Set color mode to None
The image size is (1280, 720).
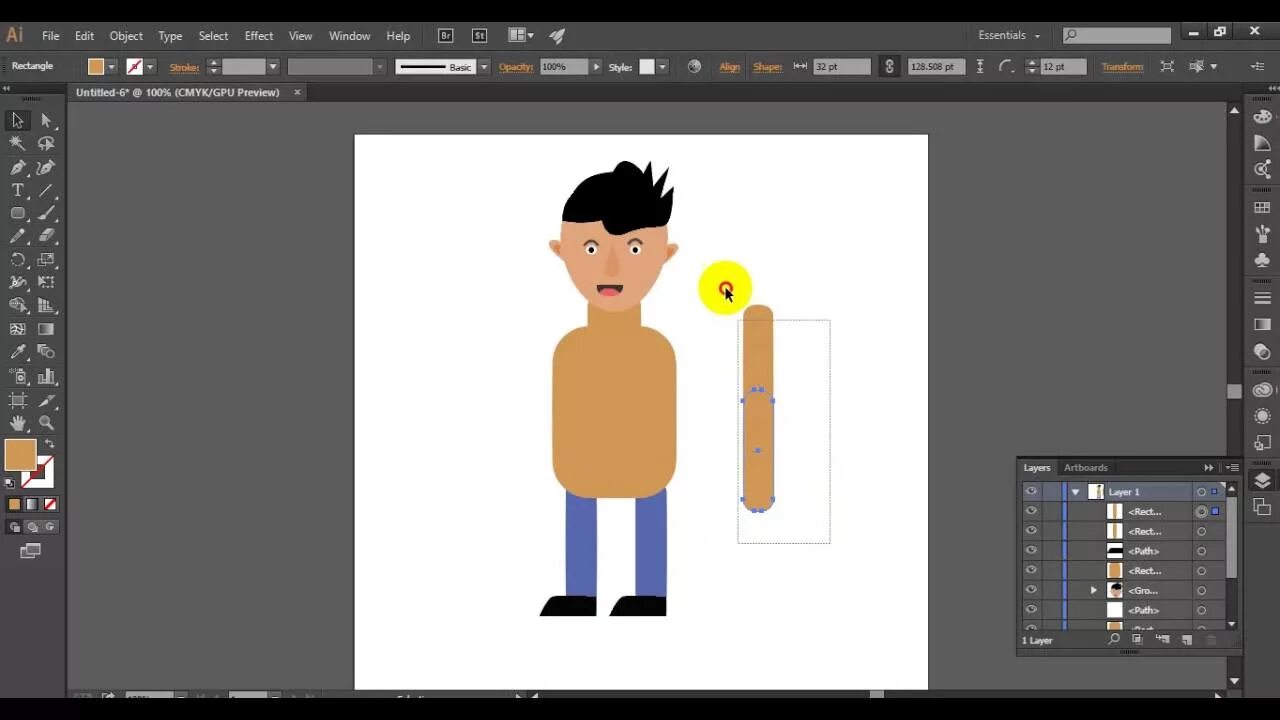coord(50,505)
